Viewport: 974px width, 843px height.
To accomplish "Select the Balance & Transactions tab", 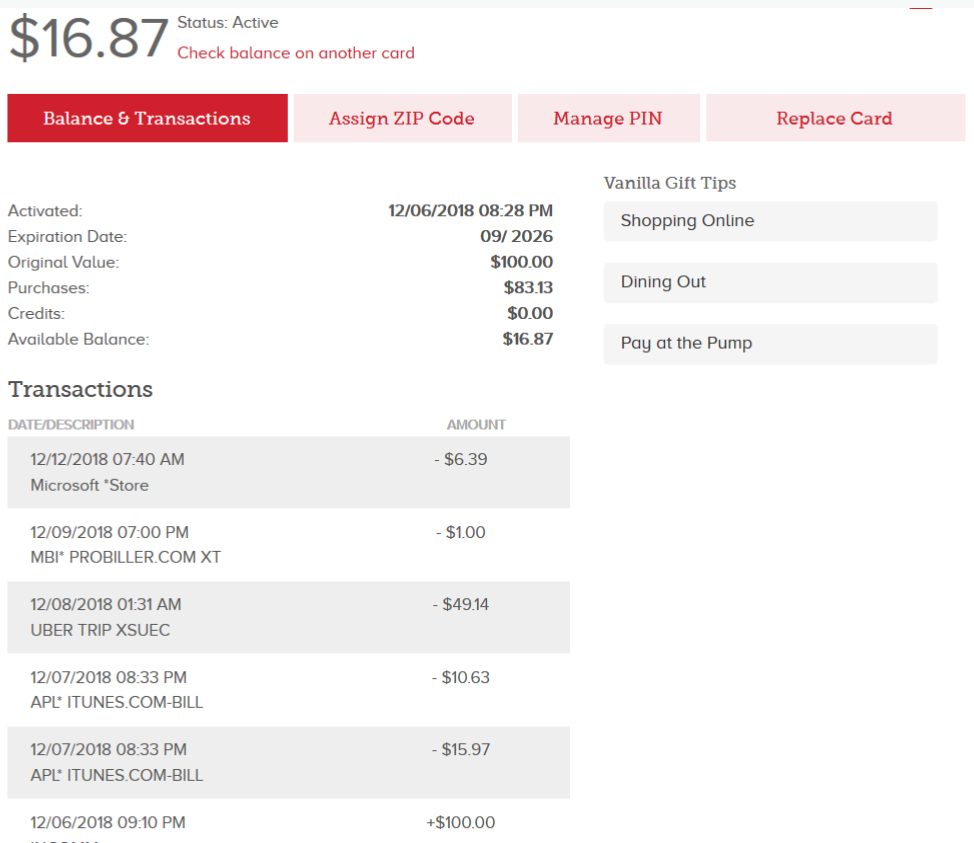I will [147, 117].
